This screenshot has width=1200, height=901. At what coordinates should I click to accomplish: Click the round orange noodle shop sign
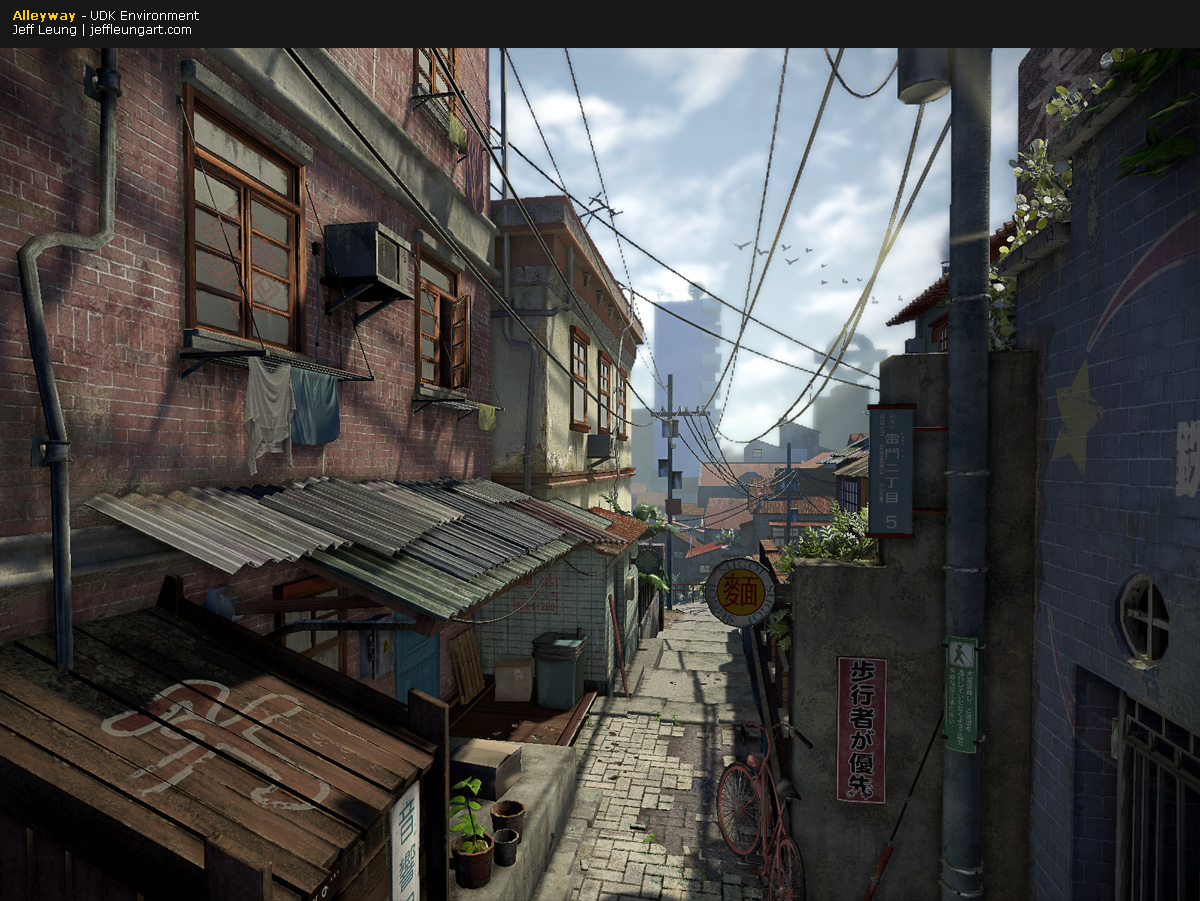[740, 592]
